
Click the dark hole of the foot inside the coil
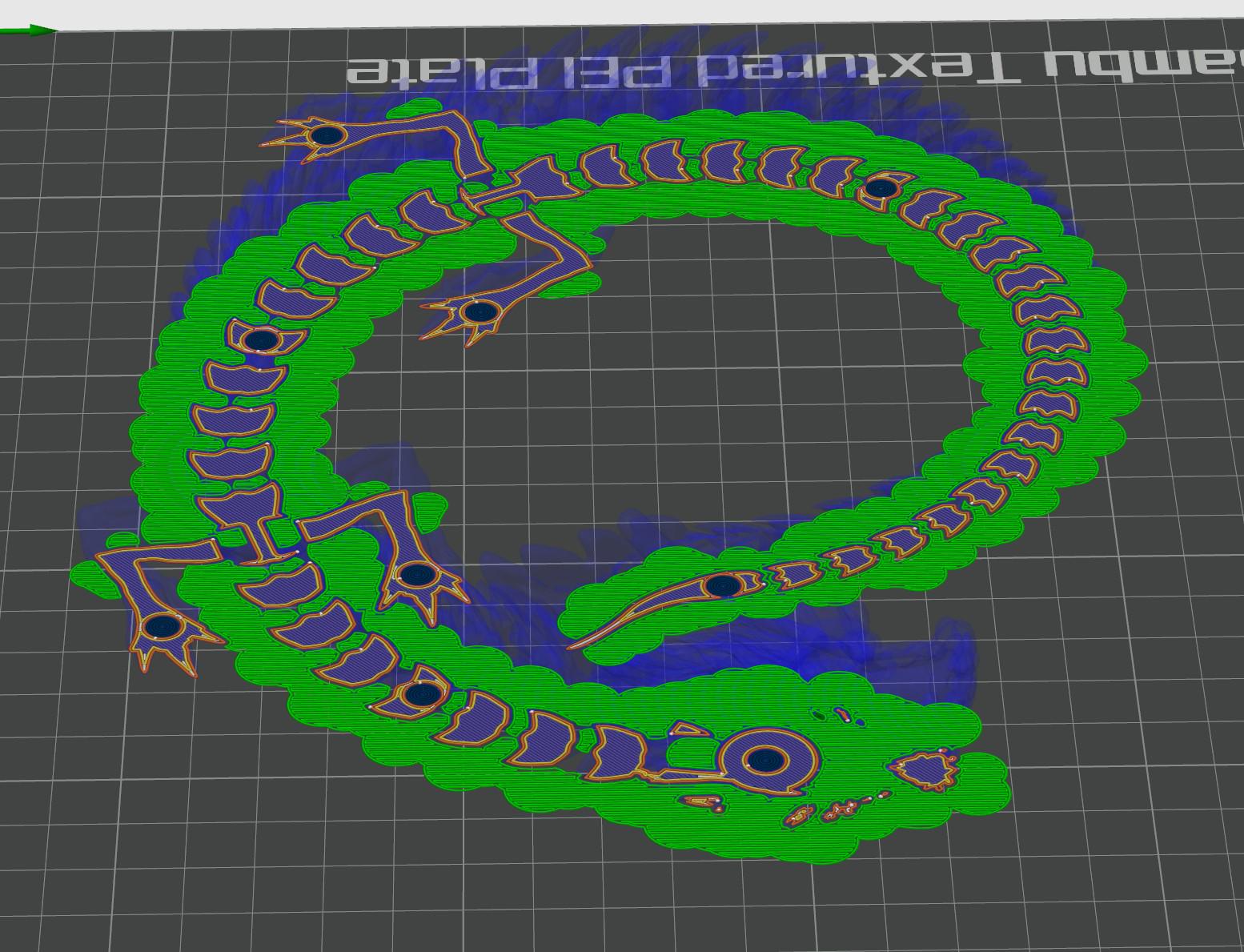[479, 311]
